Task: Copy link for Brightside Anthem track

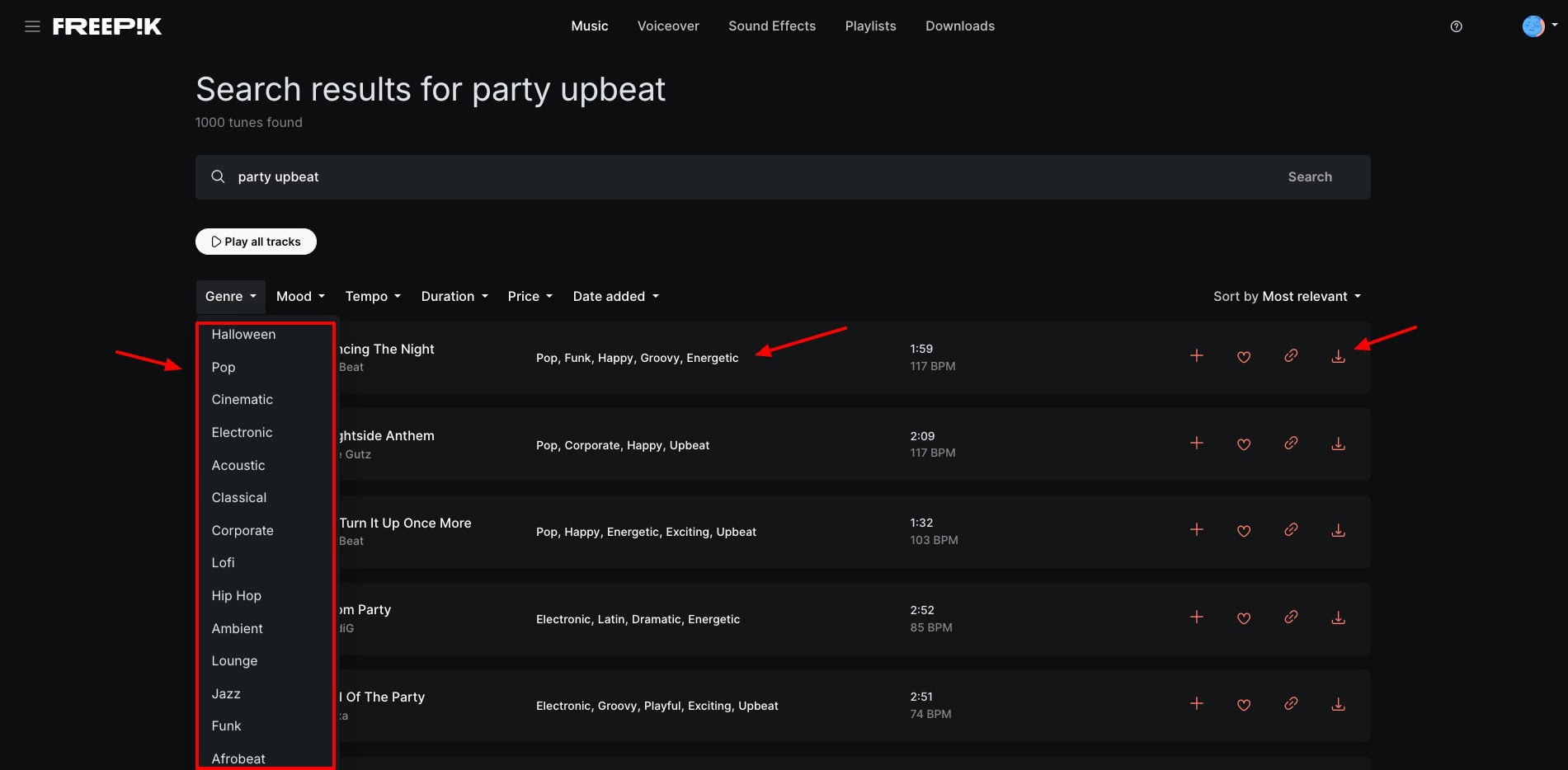Action: tap(1291, 444)
